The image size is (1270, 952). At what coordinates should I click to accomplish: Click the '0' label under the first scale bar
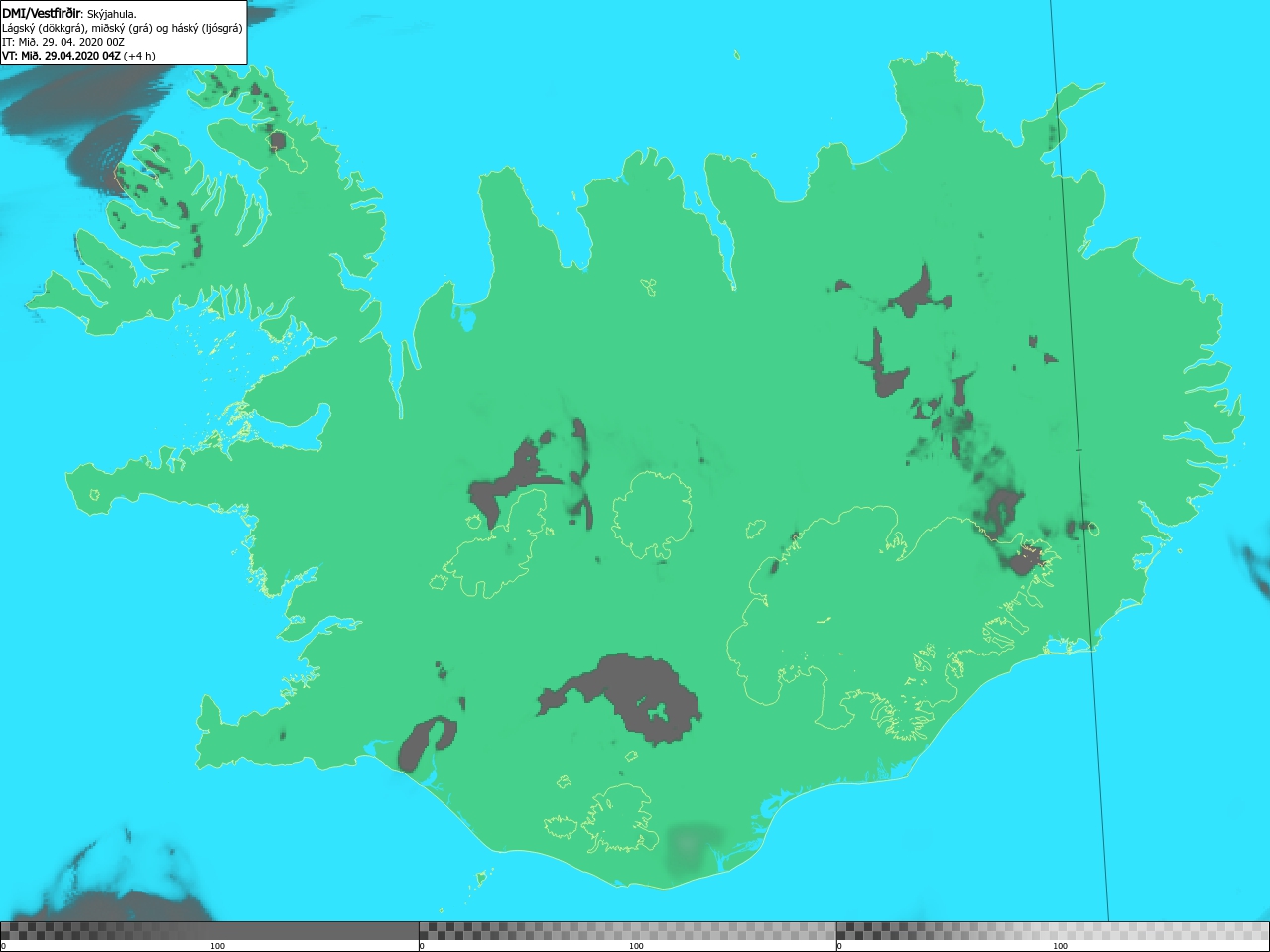(x=3, y=946)
